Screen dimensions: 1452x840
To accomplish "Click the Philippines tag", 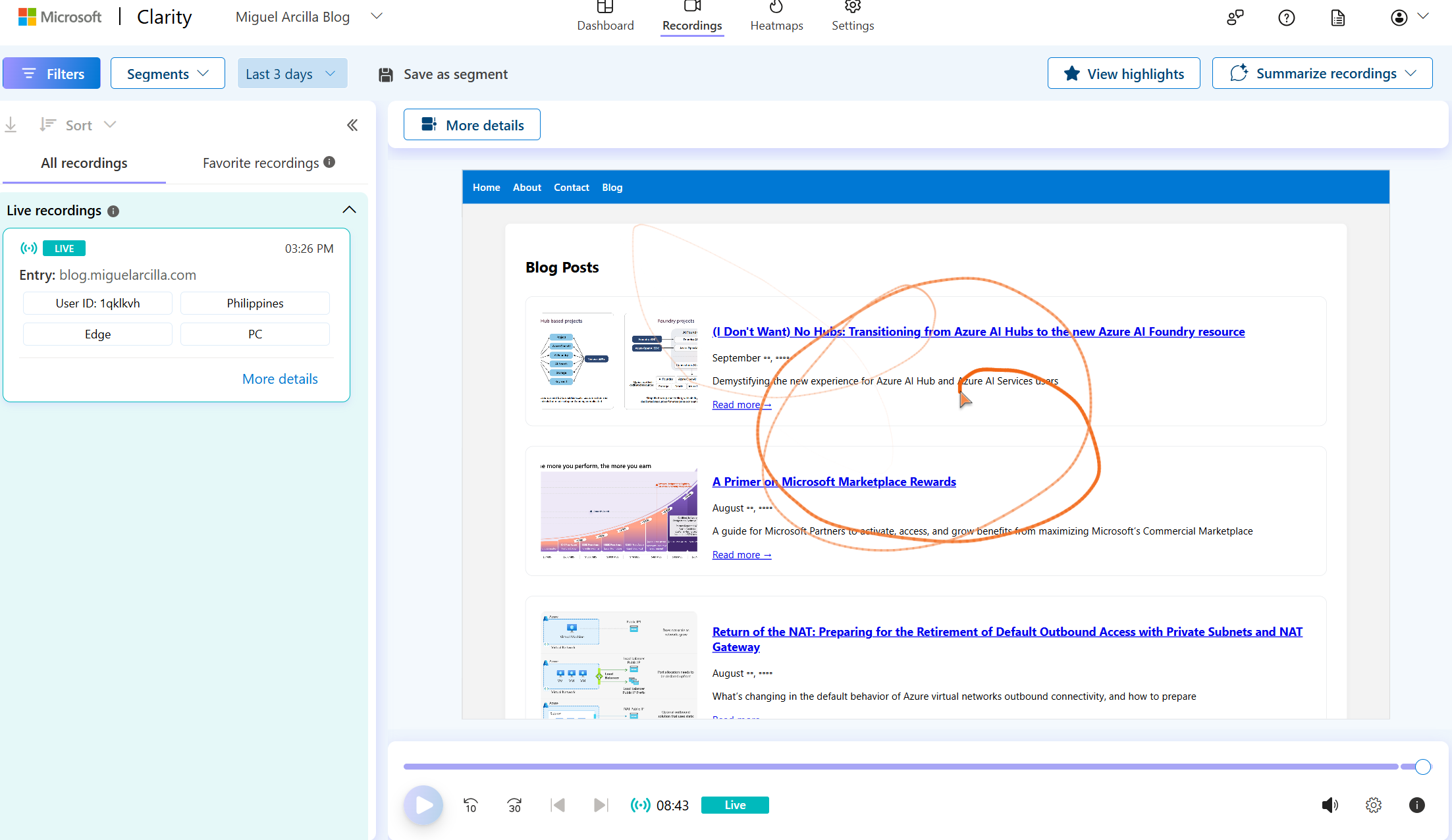I will (255, 303).
